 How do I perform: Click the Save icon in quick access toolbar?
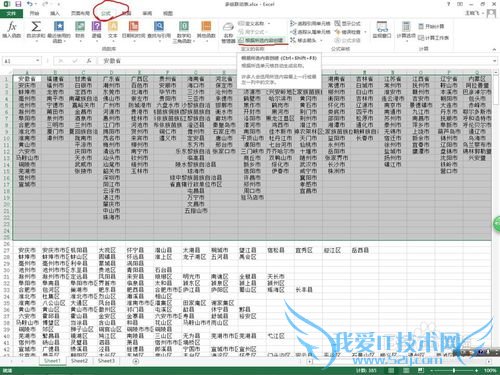point(18,4)
